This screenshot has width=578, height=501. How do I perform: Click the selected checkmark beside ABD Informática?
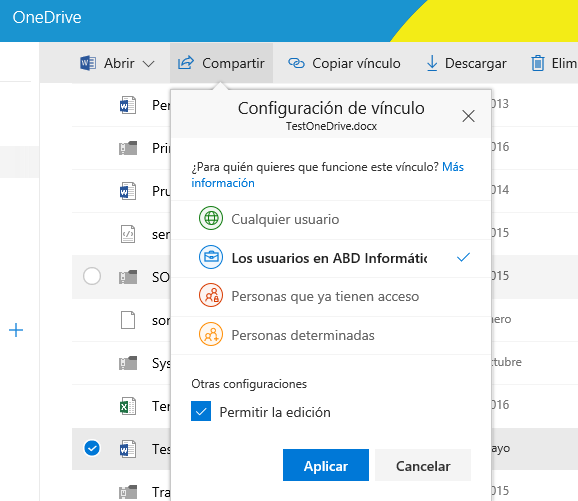pyautogui.click(x=463, y=257)
